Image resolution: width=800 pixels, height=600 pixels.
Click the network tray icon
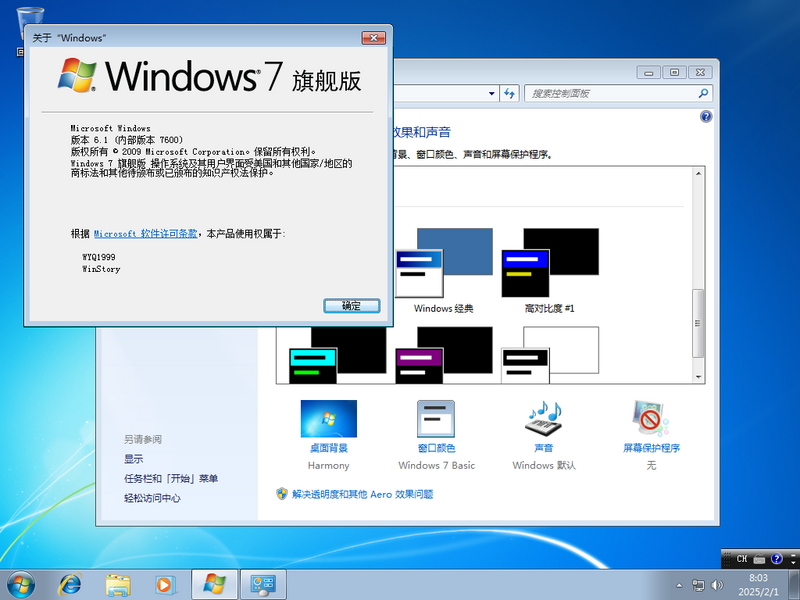[698, 585]
